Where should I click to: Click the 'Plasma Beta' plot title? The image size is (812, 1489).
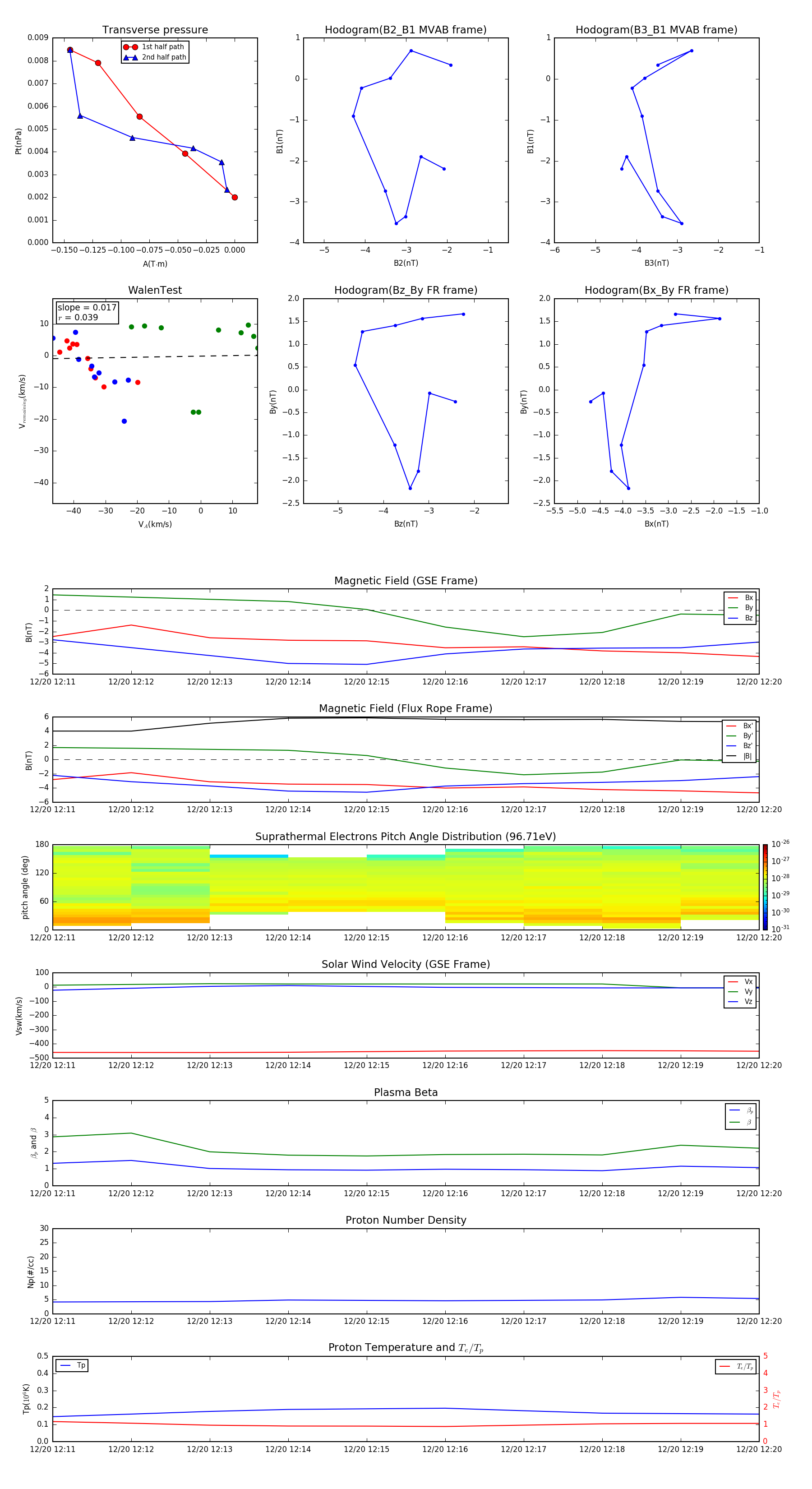coord(406,1093)
